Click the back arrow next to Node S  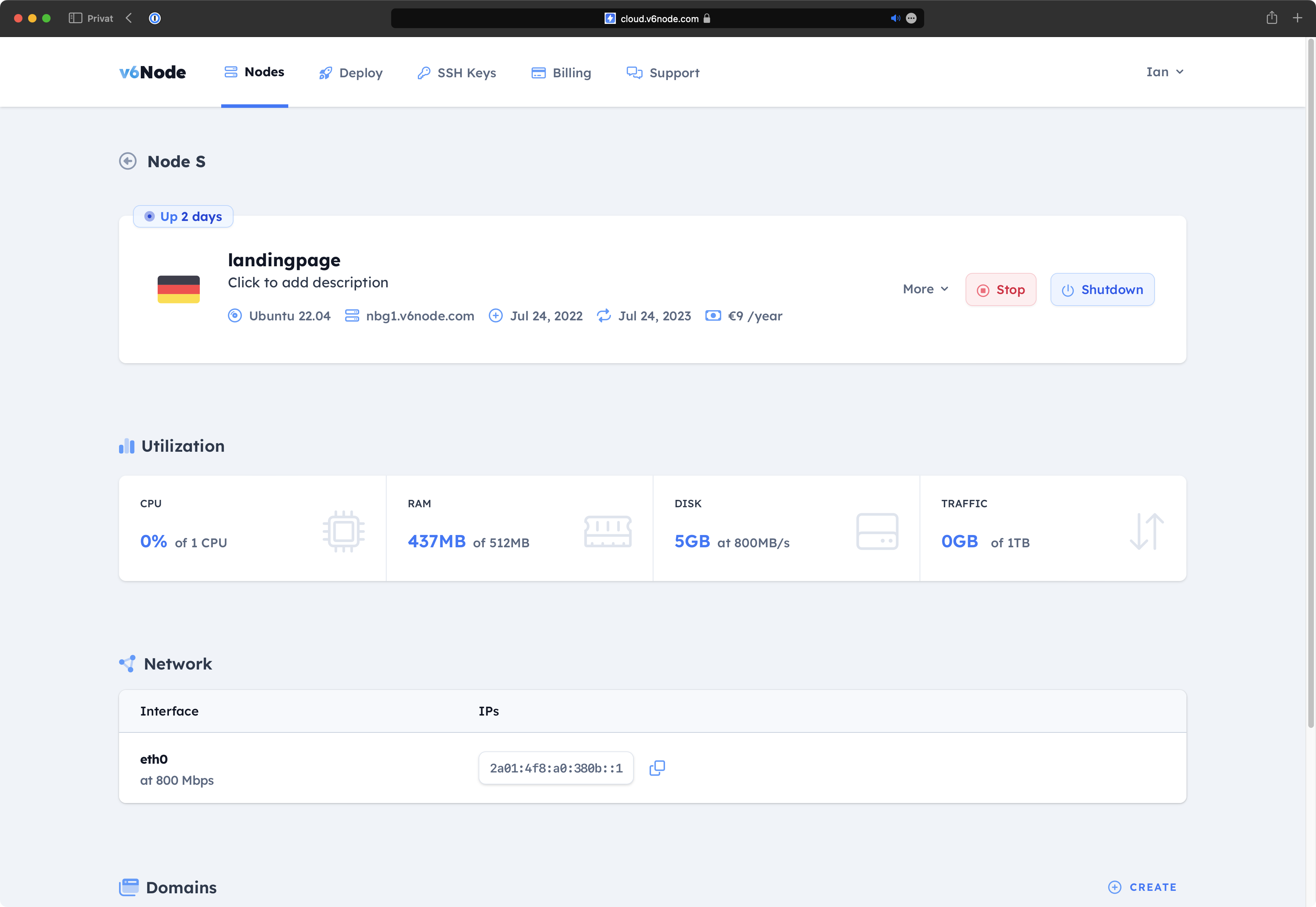pos(128,161)
